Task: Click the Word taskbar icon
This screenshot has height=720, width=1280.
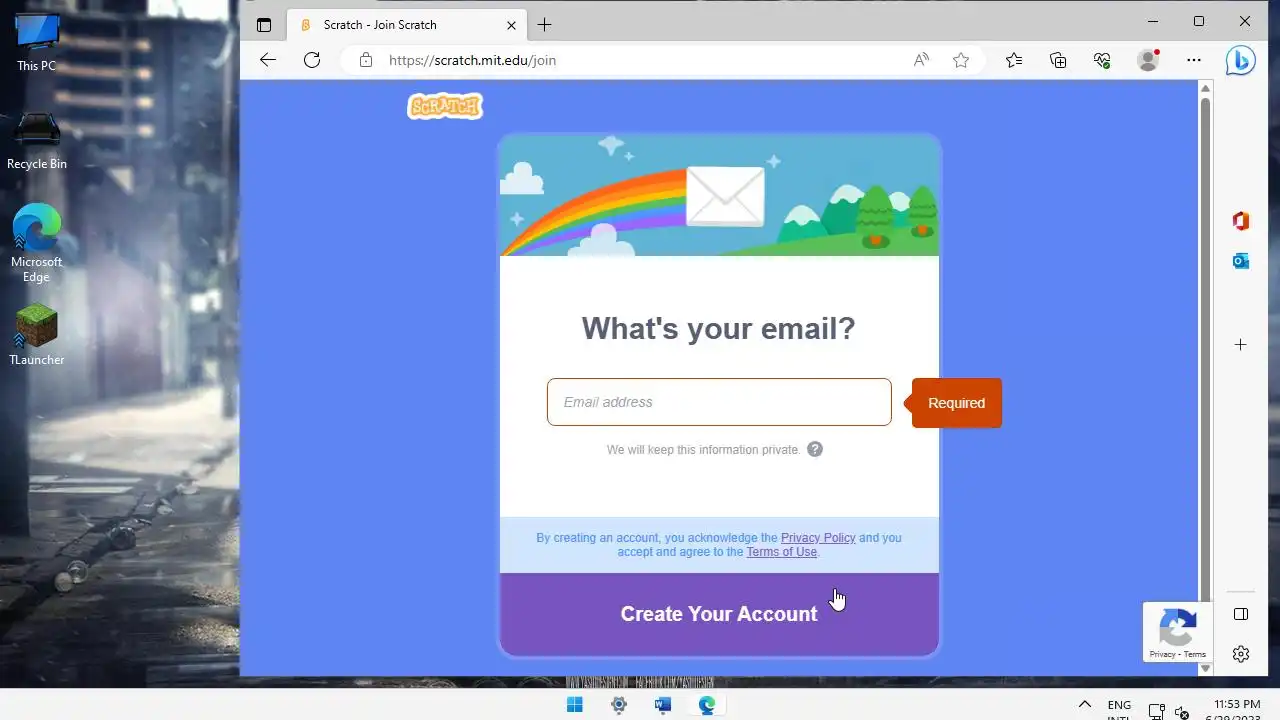Action: pyautogui.click(x=663, y=705)
